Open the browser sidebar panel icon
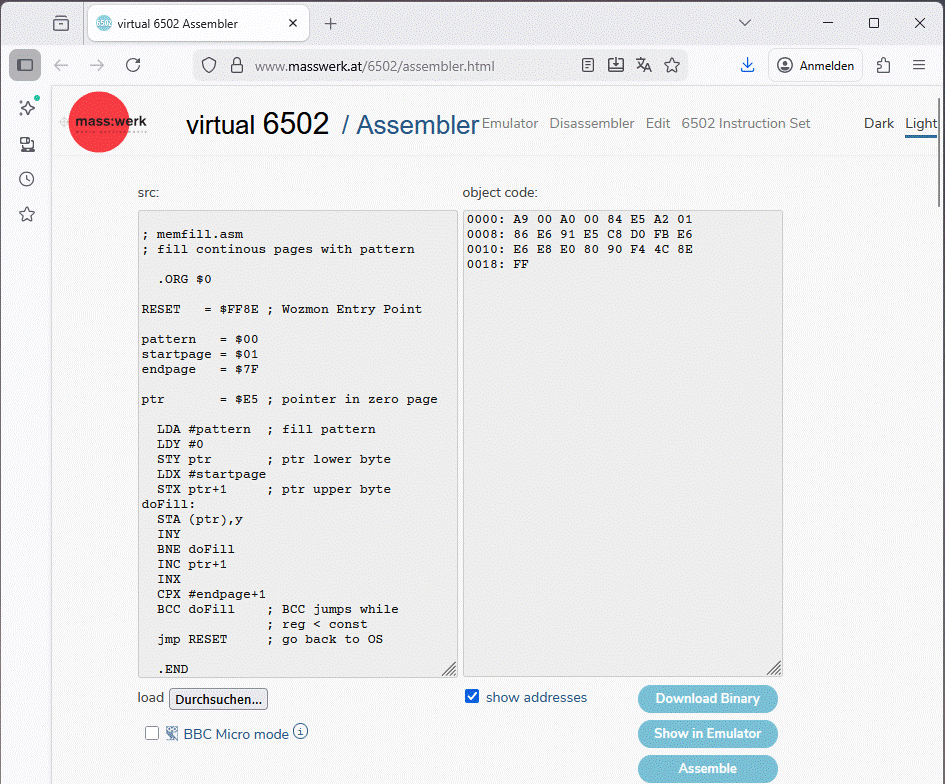 (x=26, y=65)
